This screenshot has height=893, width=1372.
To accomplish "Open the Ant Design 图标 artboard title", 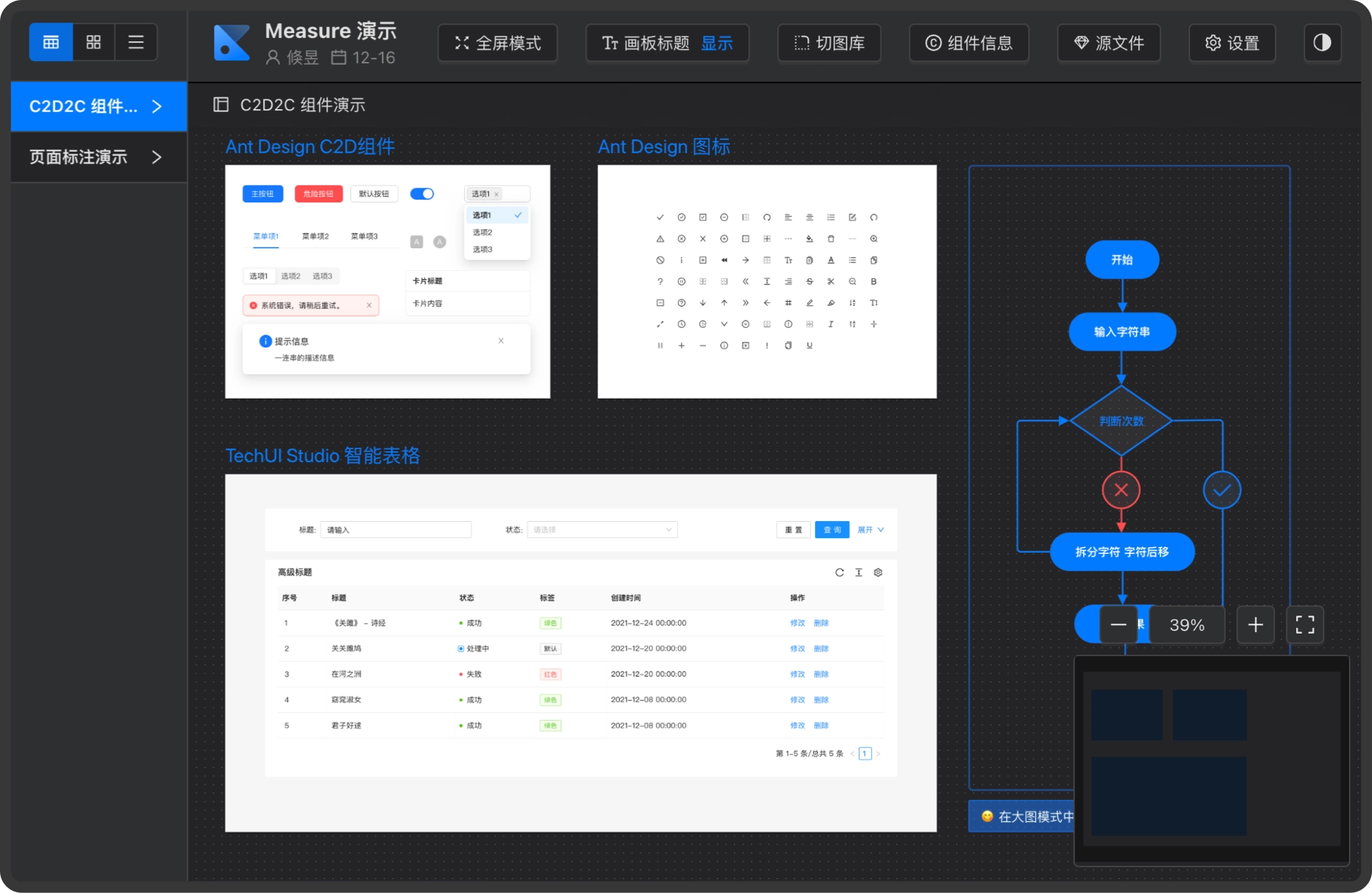I will point(664,146).
